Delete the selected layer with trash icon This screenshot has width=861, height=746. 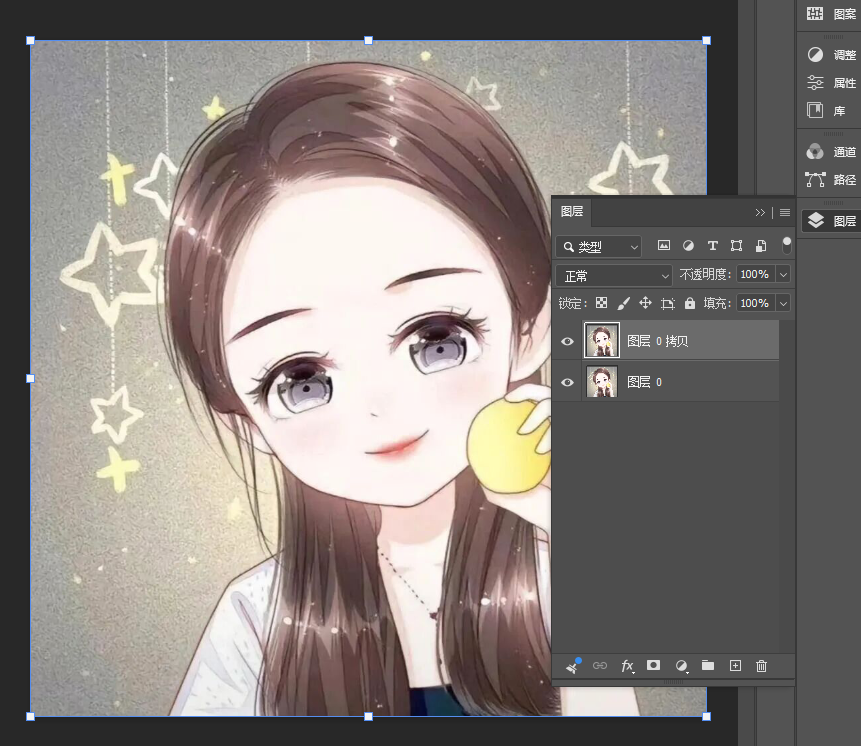[761, 666]
